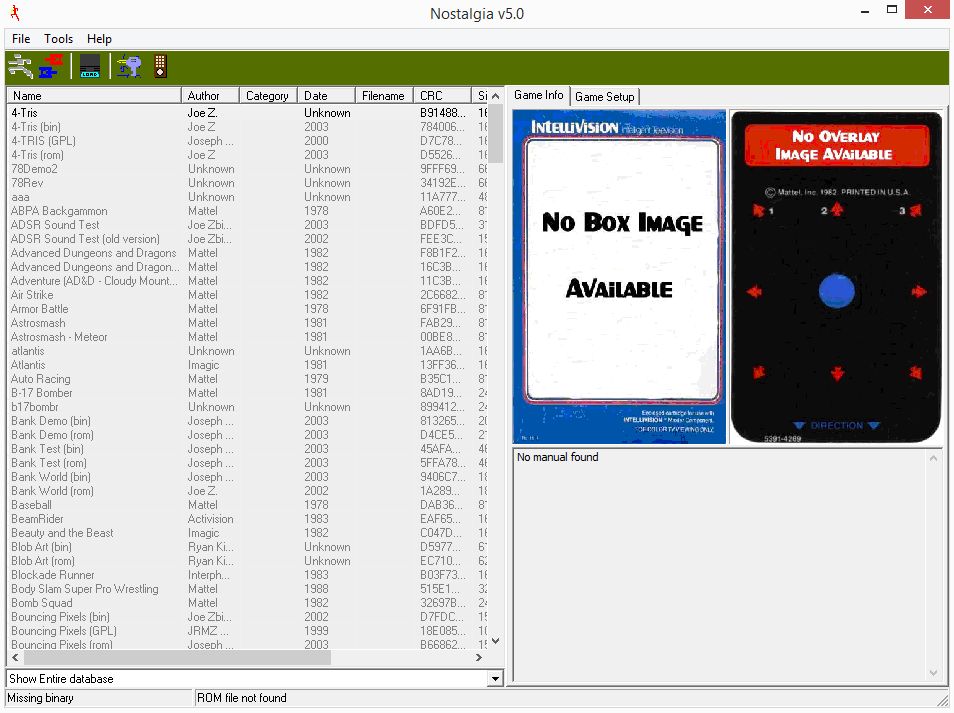The height and width of the screenshot is (713, 954).
Task: Select Bank World (bin) row
Action: pos(248,477)
